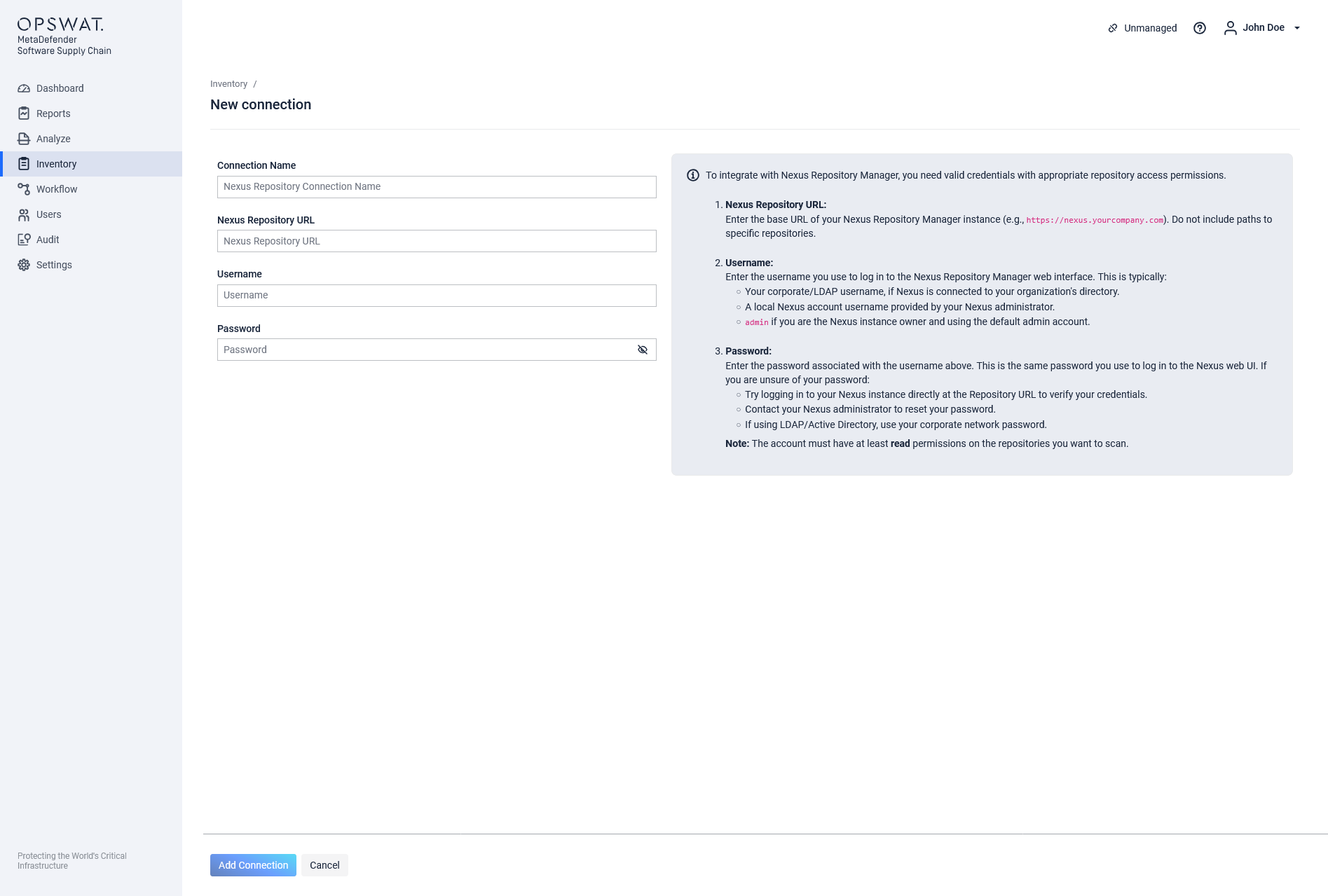The height and width of the screenshot is (896, 1328).
Task: Click the Dashboard gauge icon
Action: [24, 88]
